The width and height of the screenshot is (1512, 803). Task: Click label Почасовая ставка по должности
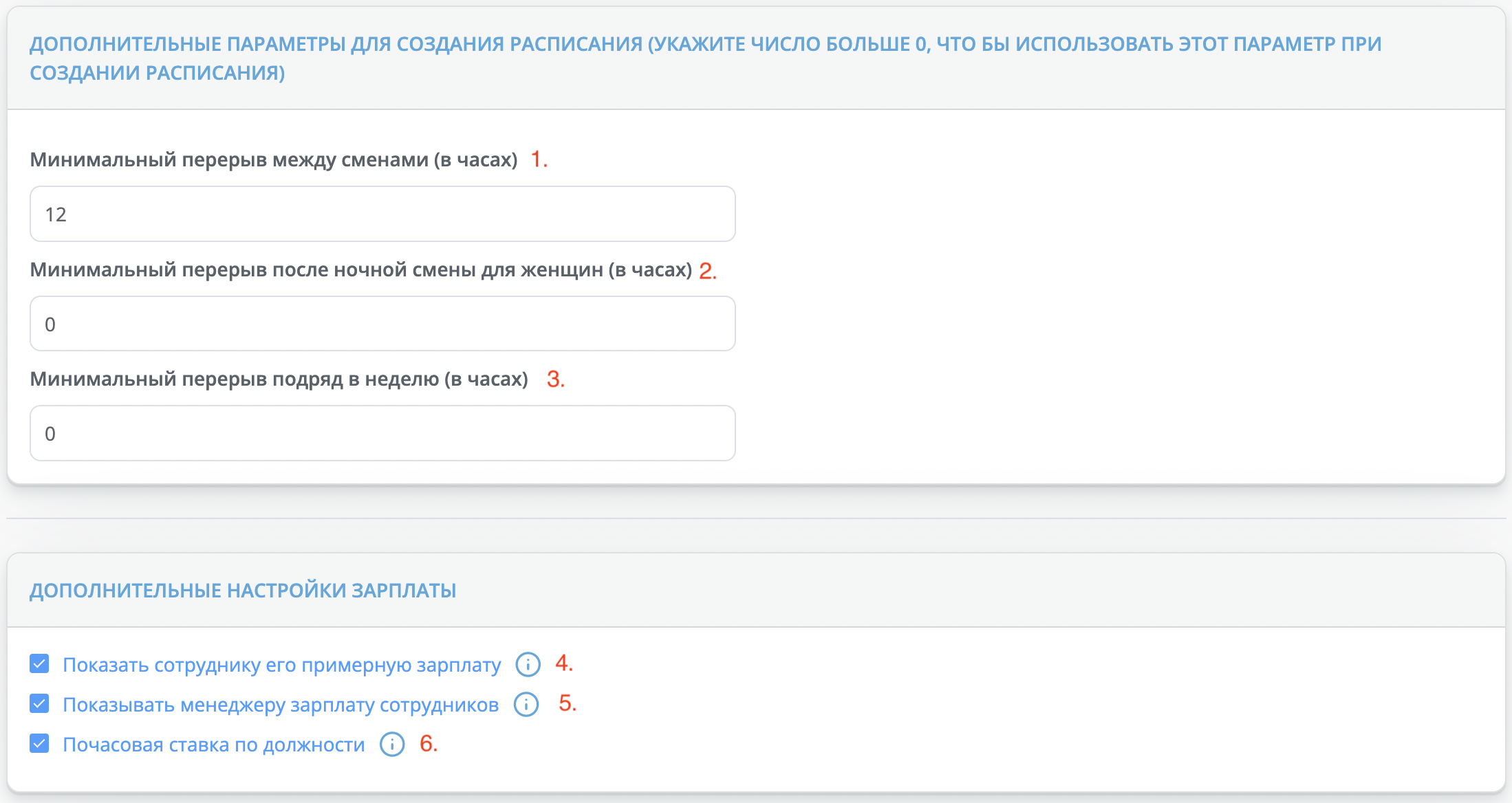tap(214, 745)
